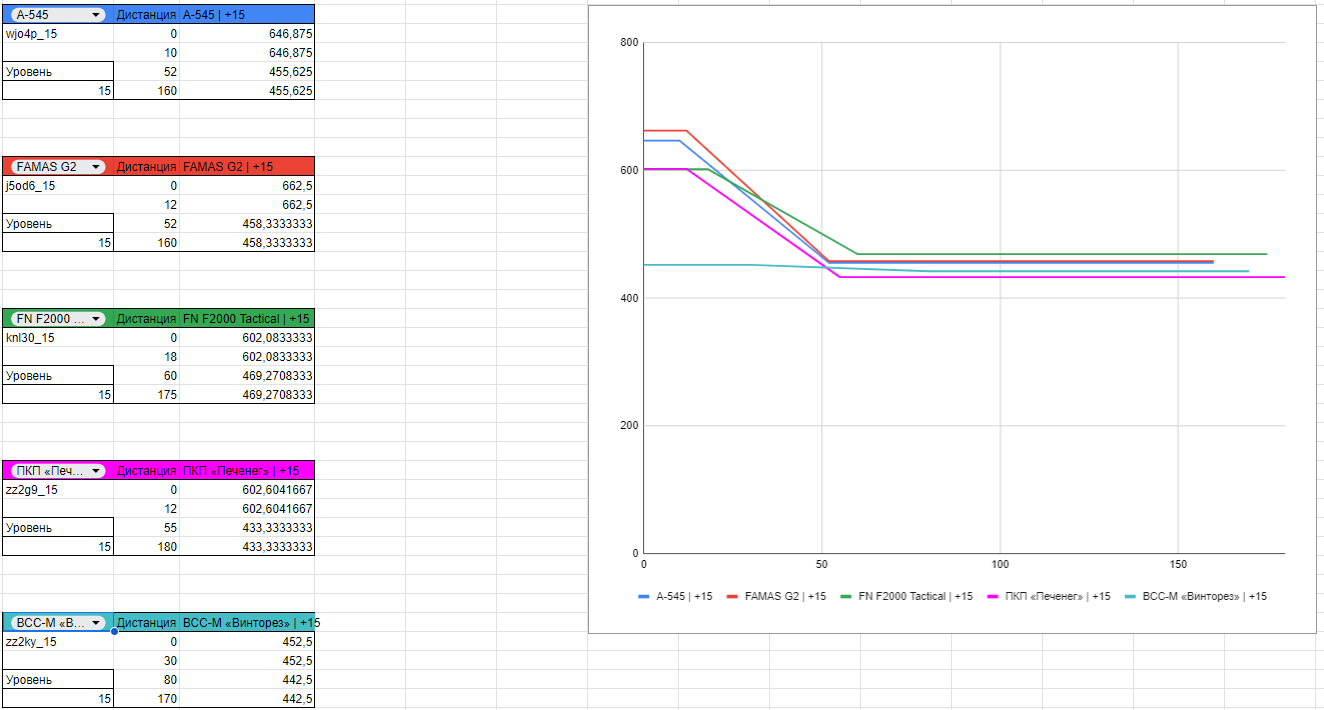Click the ПКП «Печенег» | +15 header cell

[x=247, y=470]
